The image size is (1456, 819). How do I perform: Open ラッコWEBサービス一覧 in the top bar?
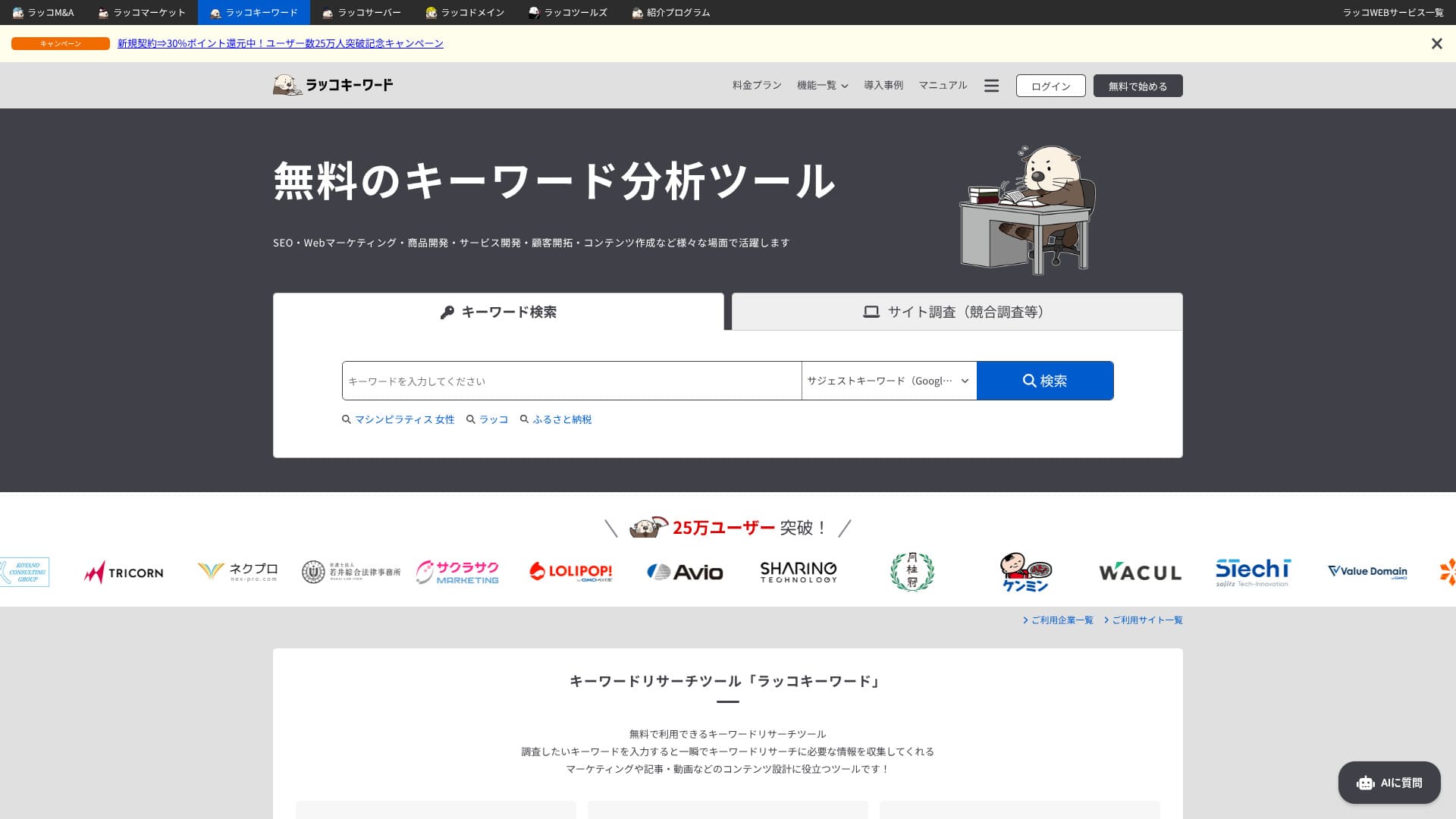pyautogui.click(x=1392, y=13)
